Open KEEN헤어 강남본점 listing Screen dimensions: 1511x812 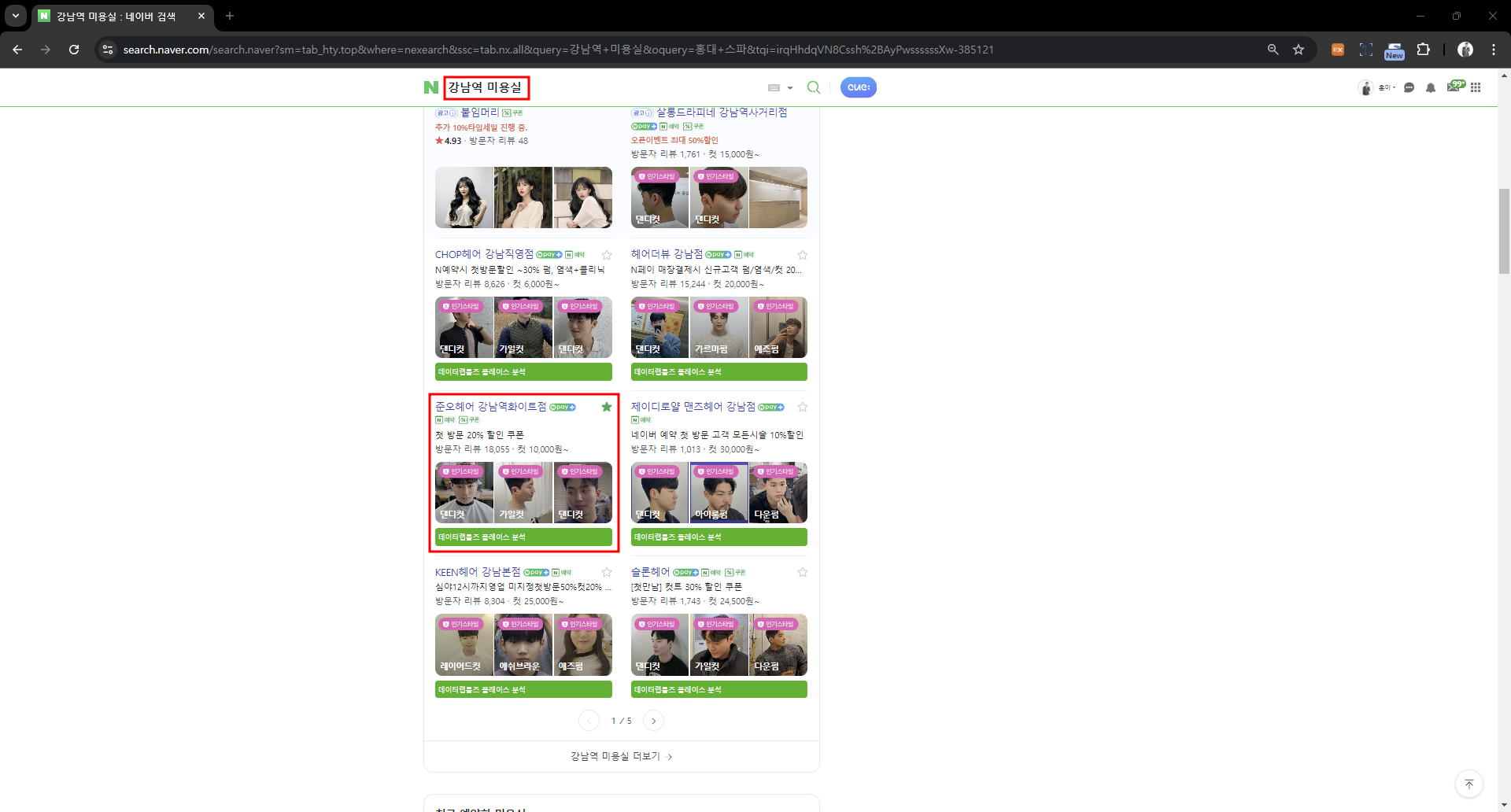click(x=478, y=572)
